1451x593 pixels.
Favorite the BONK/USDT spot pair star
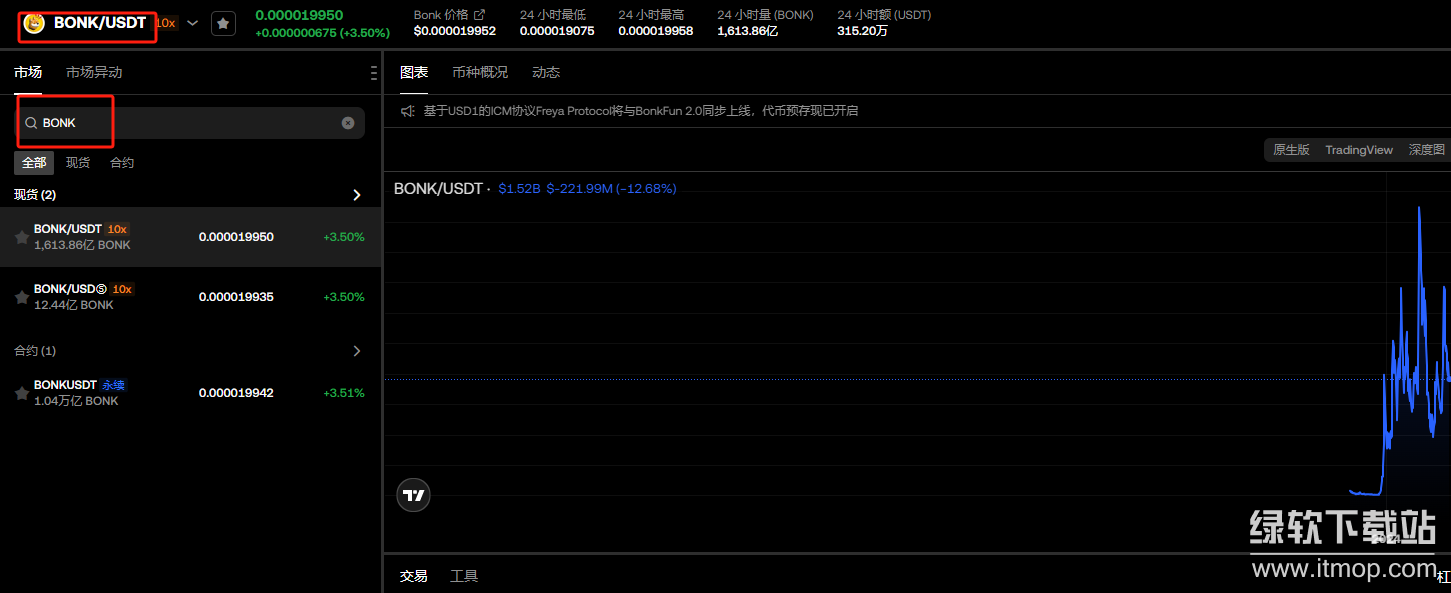point(21,237)
